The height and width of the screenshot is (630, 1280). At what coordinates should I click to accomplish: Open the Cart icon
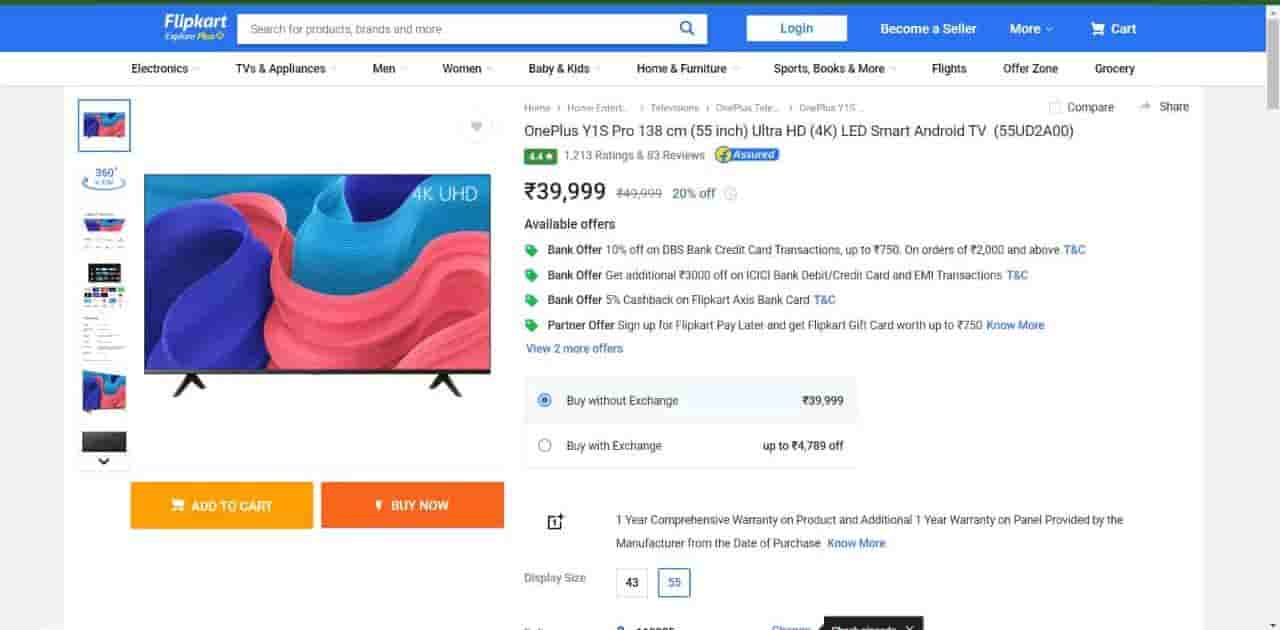1098,29
